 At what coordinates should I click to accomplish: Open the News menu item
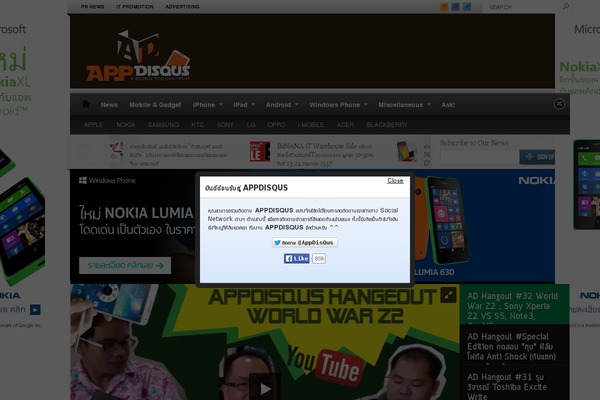(x=109, y=104)
